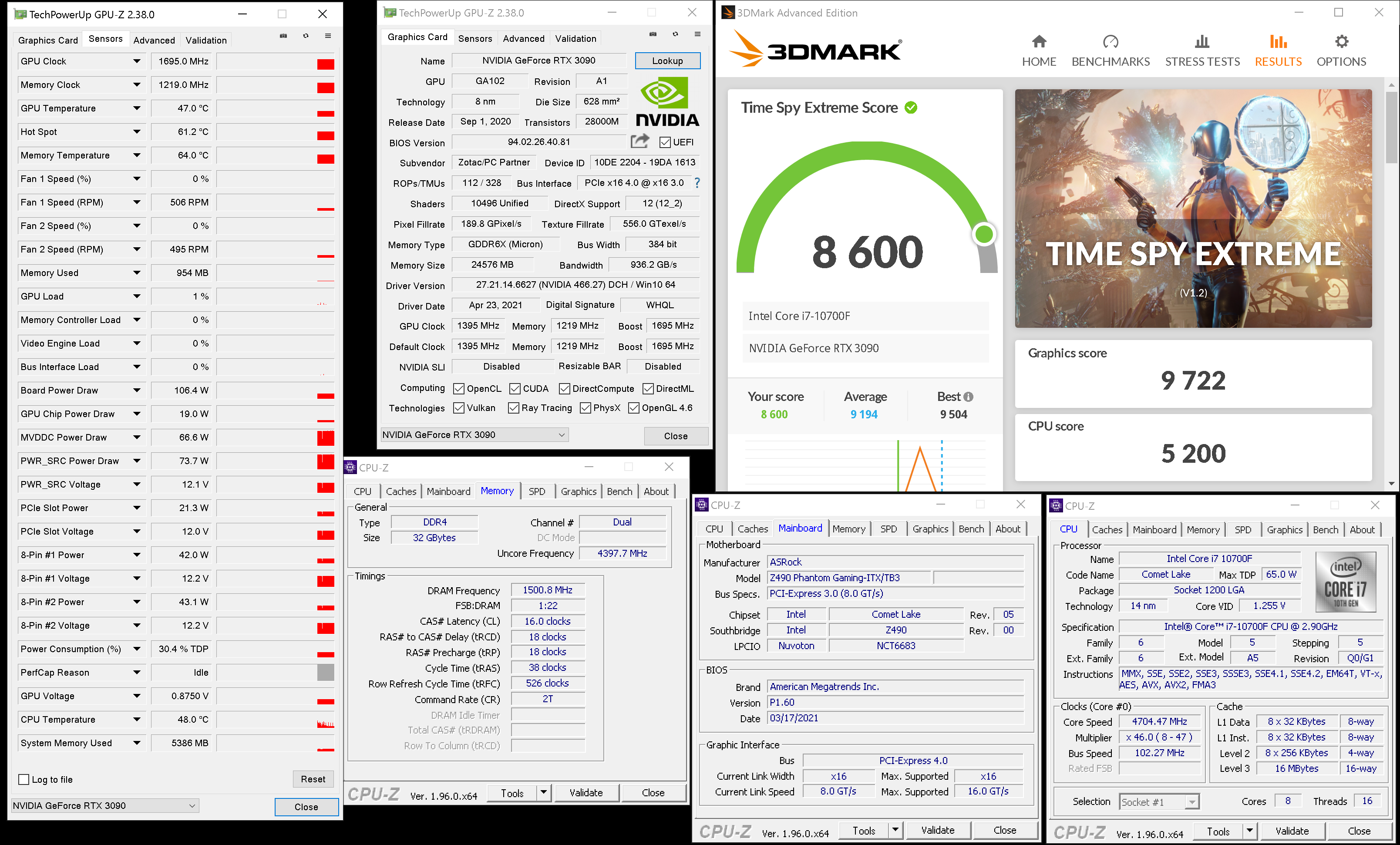Click Validate in the CPU-Z Memory window
1400x845 pixels.
tap(586, 792)
